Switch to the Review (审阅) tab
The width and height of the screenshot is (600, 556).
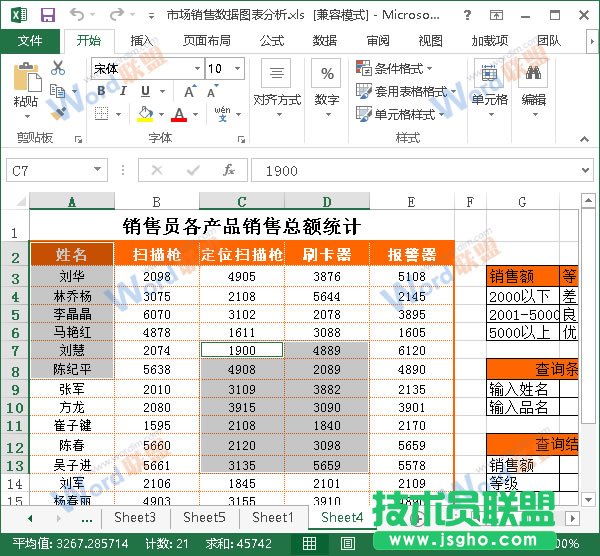pos(378,41)
